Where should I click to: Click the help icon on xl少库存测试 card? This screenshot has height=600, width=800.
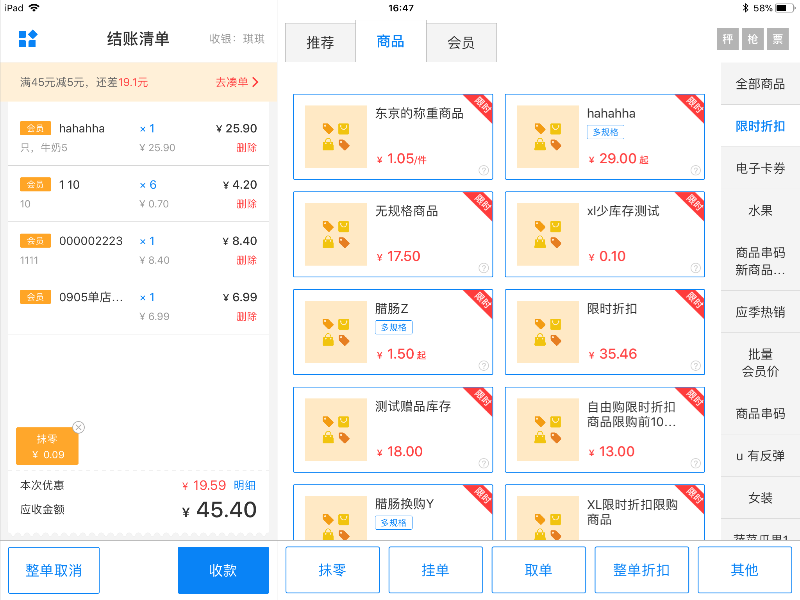point(695,268)
